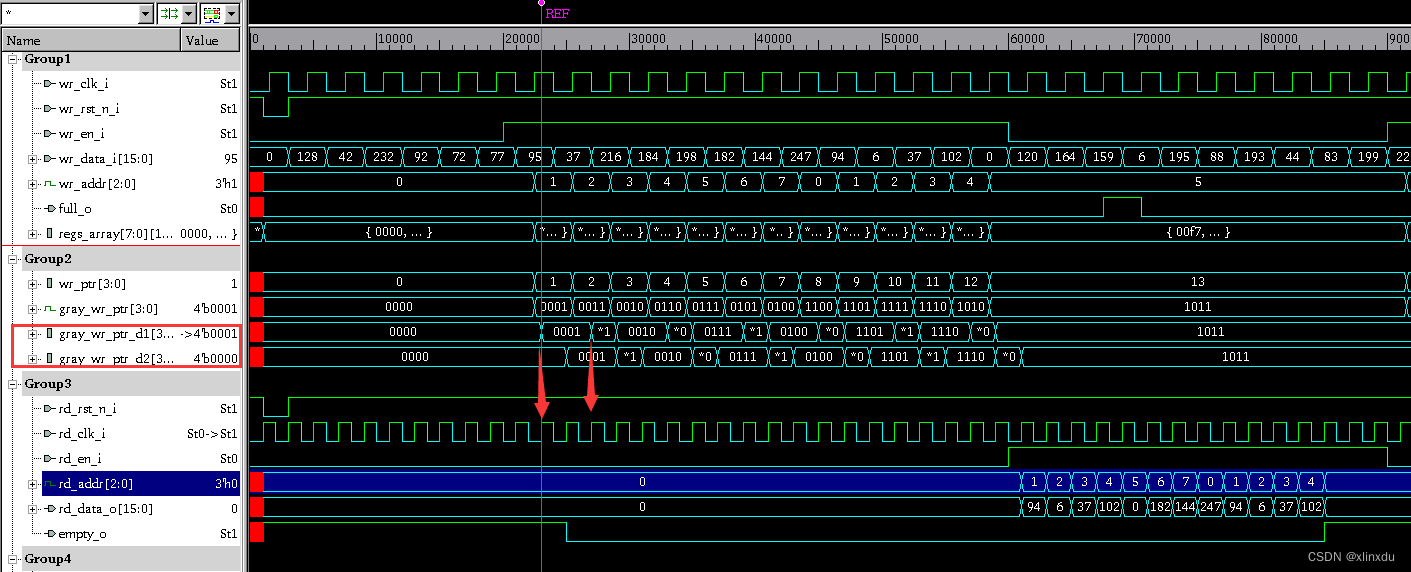Expand the gray_wr_ptr[3:0] bus
This screenshot has width=1411, height=572.
click(33, 309)
